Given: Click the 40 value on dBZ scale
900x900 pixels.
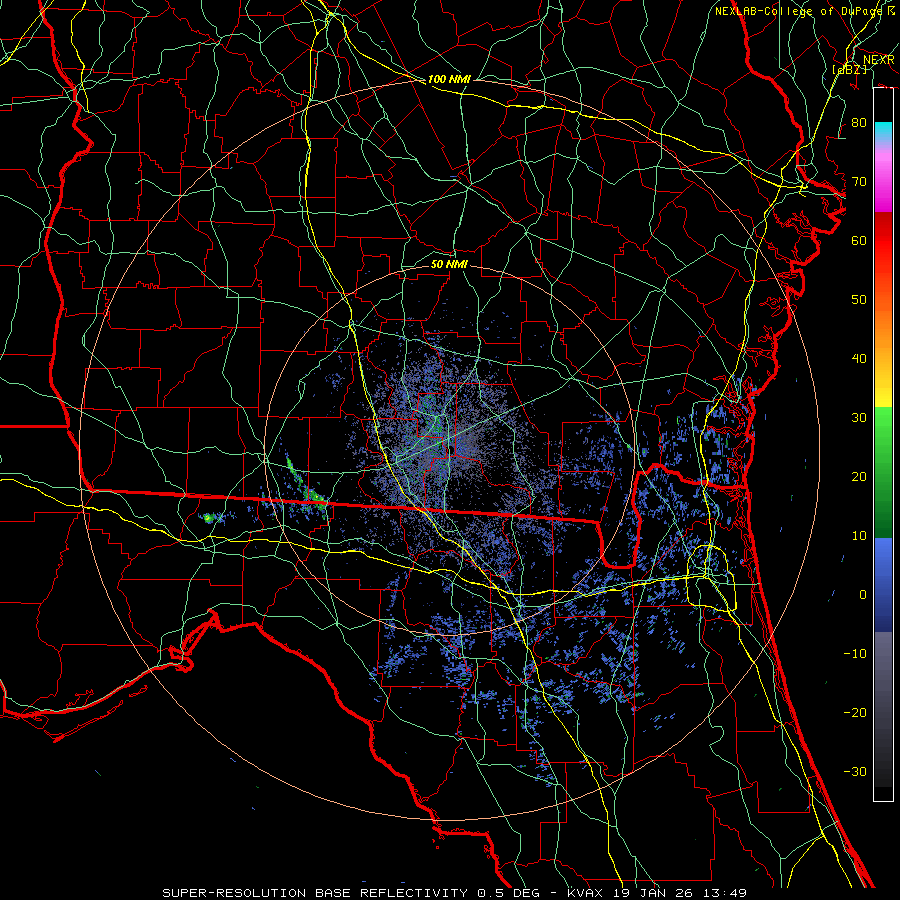Looking at the screenshot, I should (859, 359).
